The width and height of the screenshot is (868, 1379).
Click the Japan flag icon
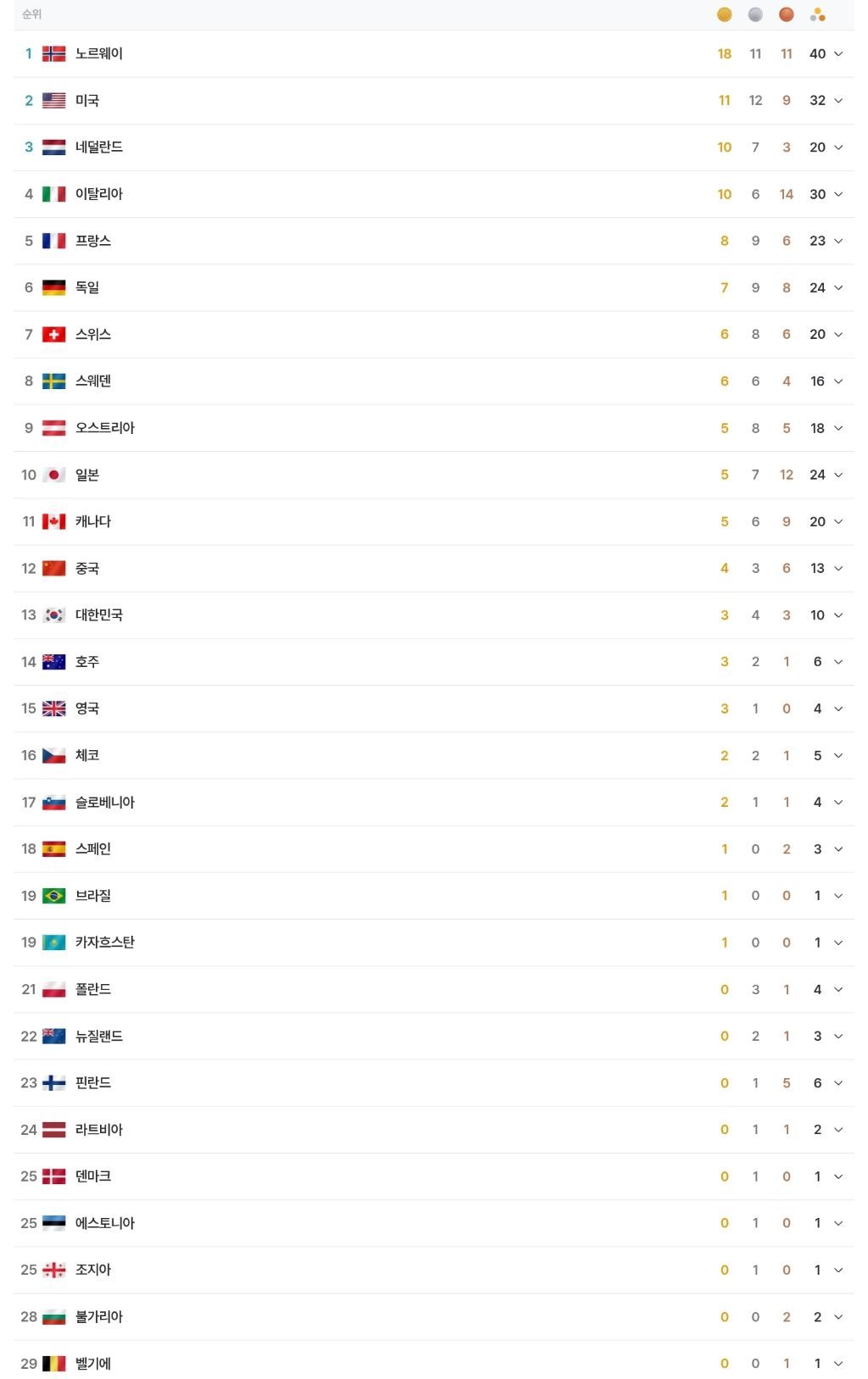pos(53,475)
